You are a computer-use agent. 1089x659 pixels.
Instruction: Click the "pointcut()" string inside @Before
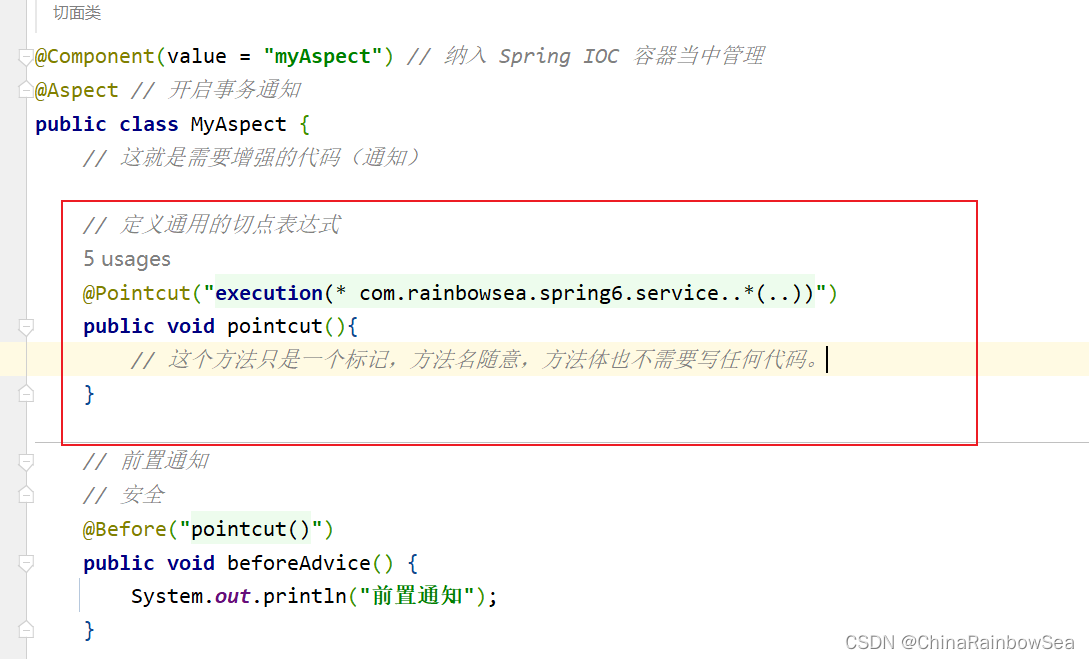[251, 529]
